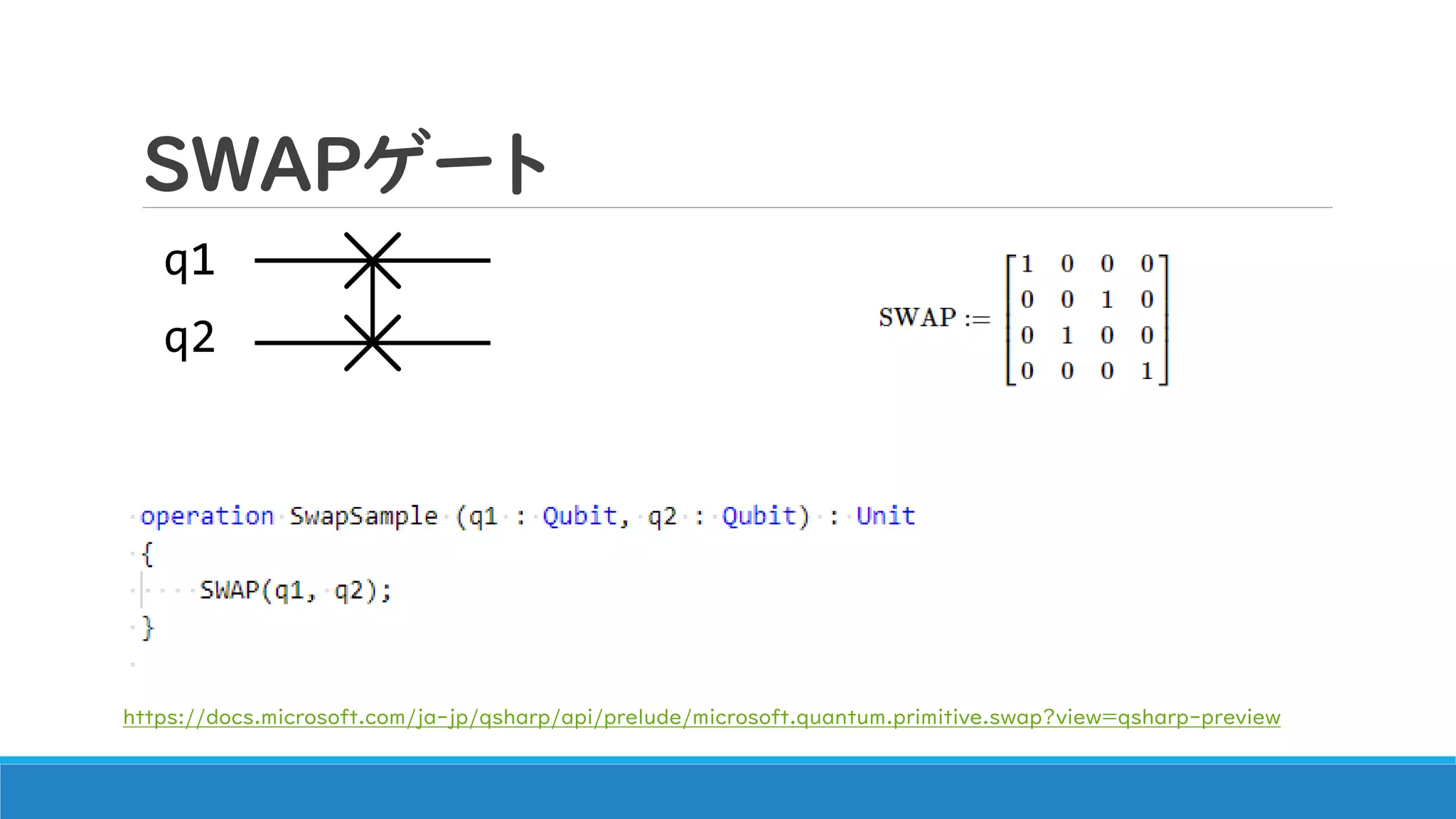Click the first 'Qubit,' type in the signature
1456x819 pixels.
tap(586, 516)
